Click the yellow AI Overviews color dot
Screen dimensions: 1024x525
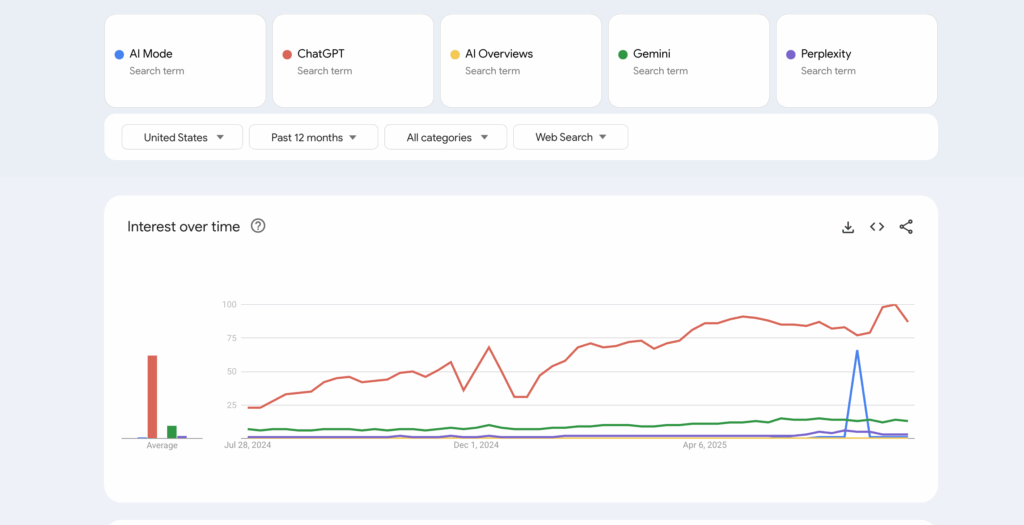click(x=455, y=54)
